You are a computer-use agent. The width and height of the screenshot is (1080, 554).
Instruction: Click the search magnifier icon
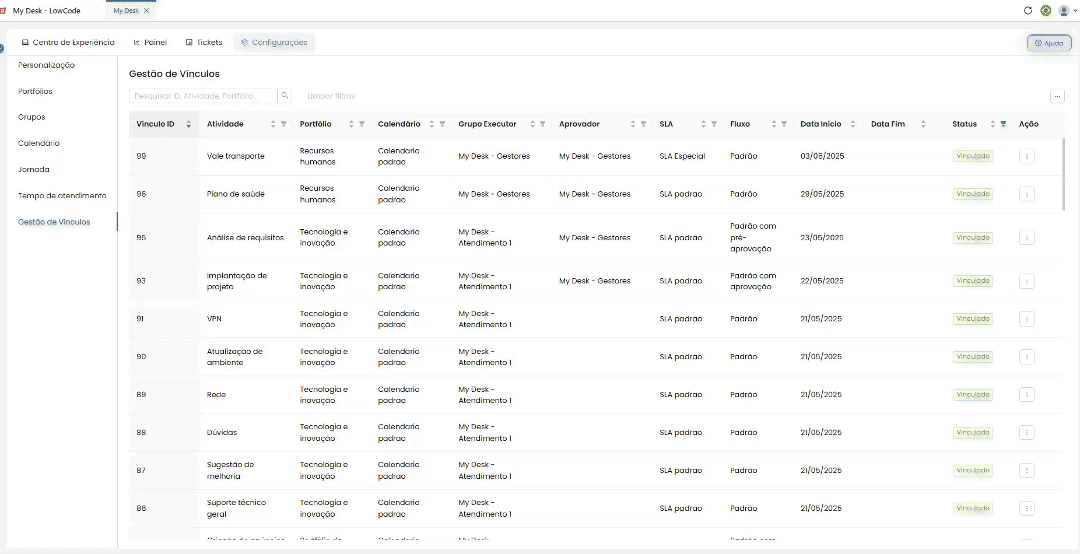click(285, 96)
